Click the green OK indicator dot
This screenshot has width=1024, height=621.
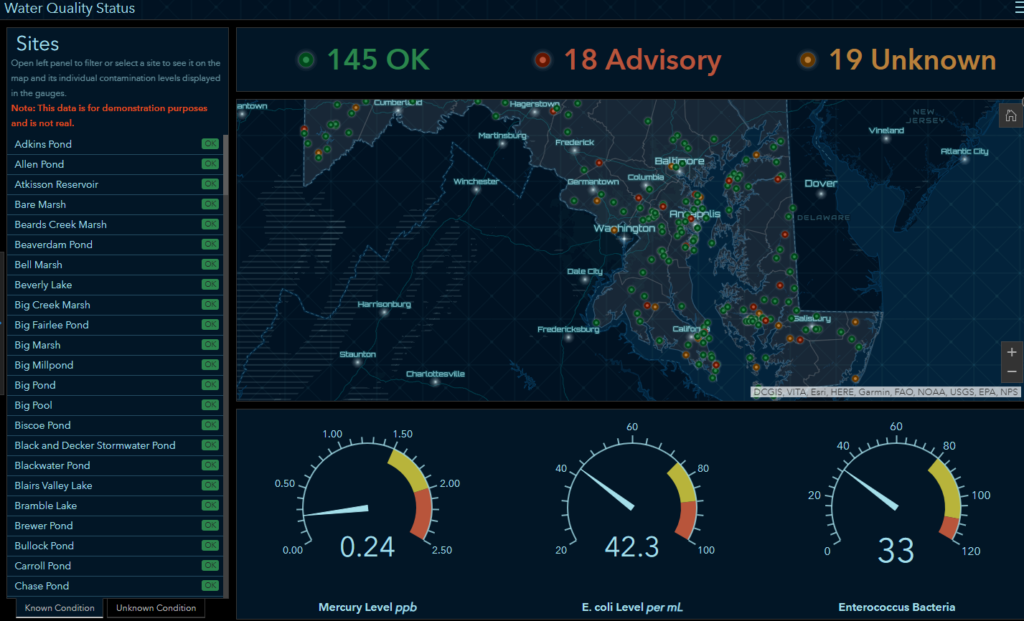click(x=307, y=60)
